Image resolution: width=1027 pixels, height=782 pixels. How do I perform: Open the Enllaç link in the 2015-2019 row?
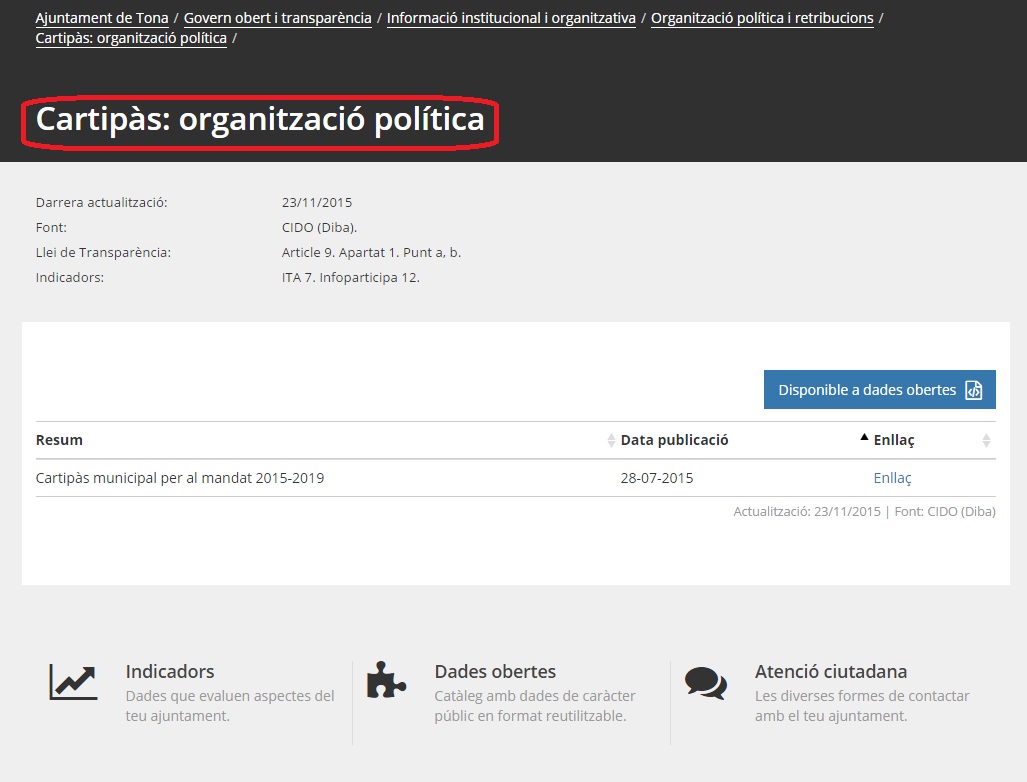tap(892, 478)
